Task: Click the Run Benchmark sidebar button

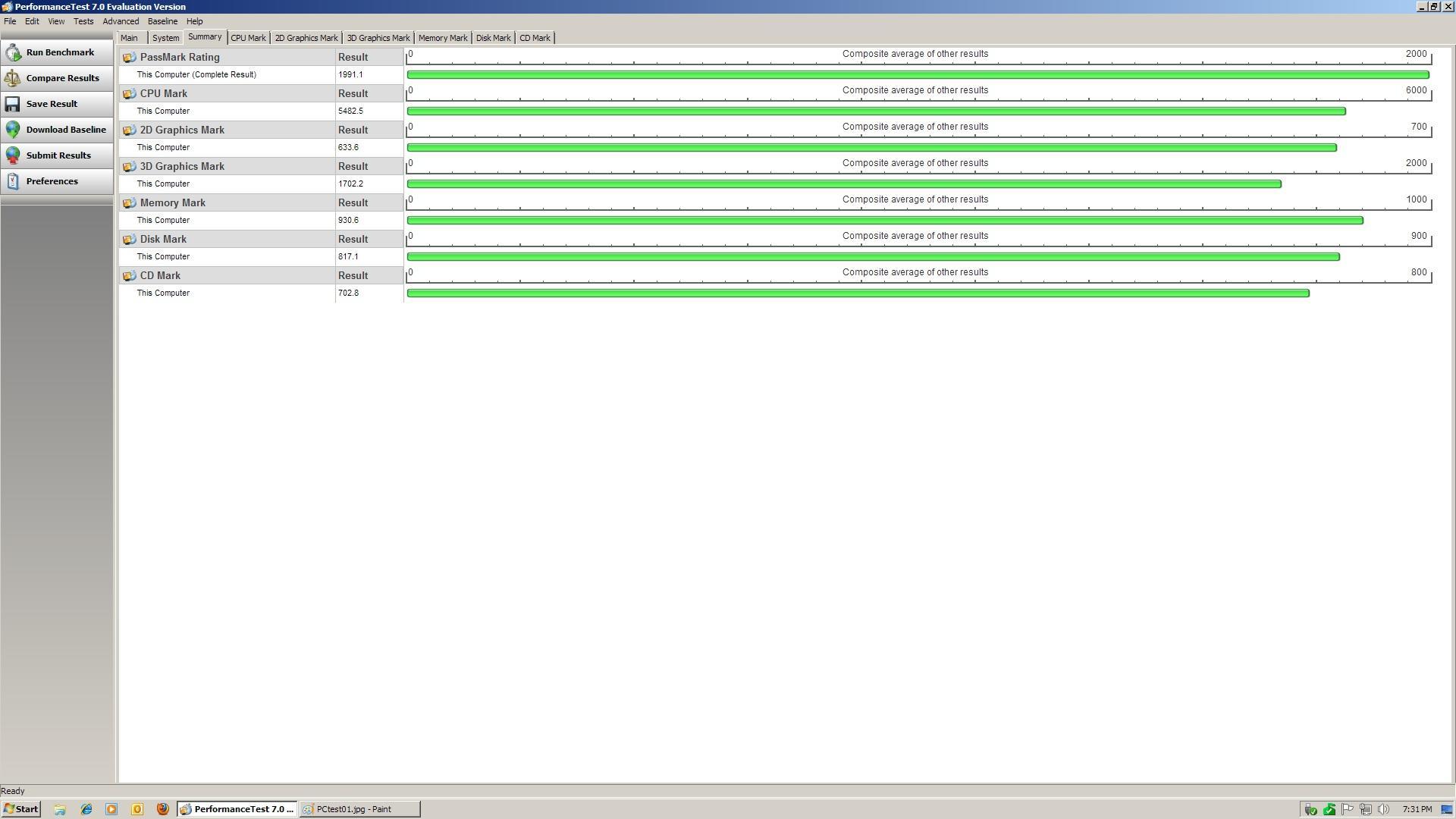Action: coord(57,52)
